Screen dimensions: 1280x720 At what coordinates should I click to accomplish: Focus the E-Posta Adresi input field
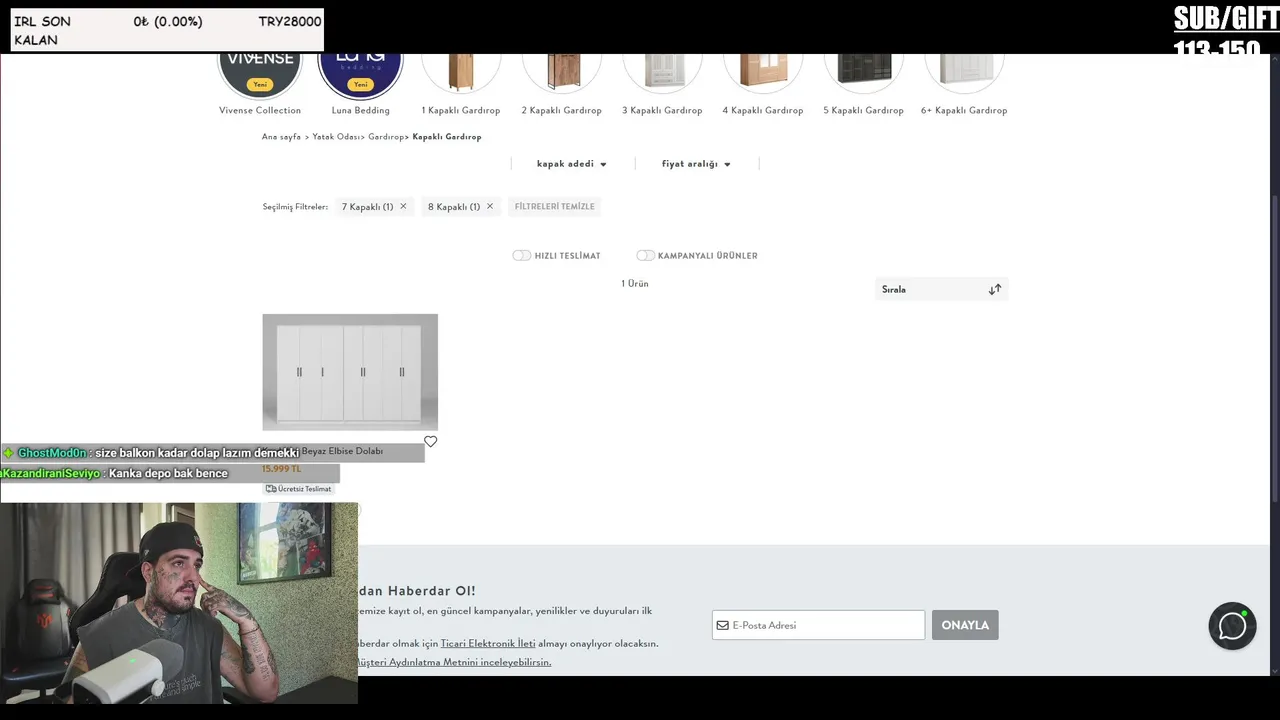click(x=818, y=625)
